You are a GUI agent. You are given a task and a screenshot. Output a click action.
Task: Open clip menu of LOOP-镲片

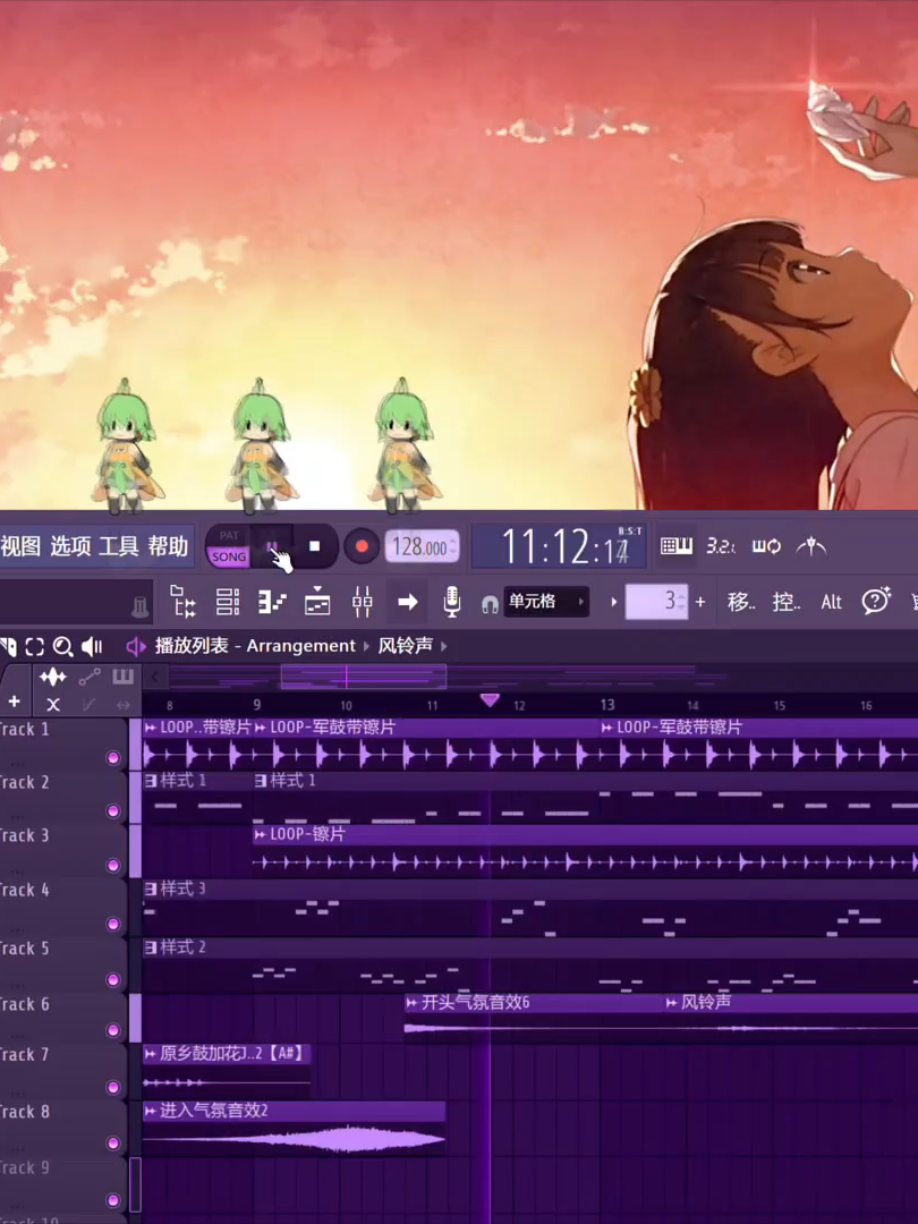click(261, 834)
